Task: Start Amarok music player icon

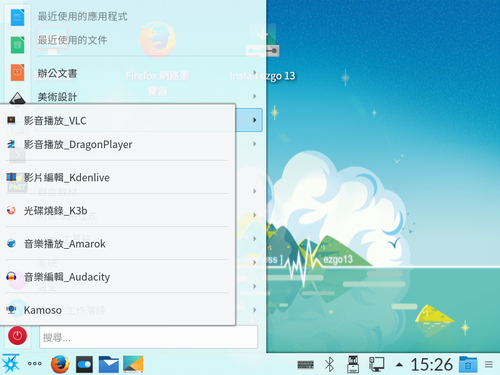Action: click(11, 243)
